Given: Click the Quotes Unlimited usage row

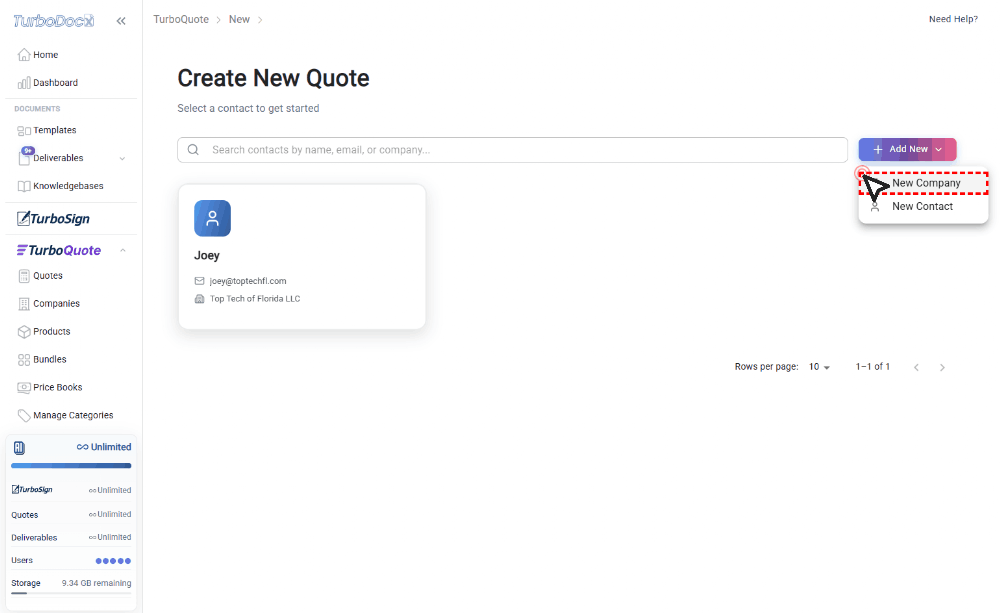Looking at the screenshot, I should (x=71, y=515).
